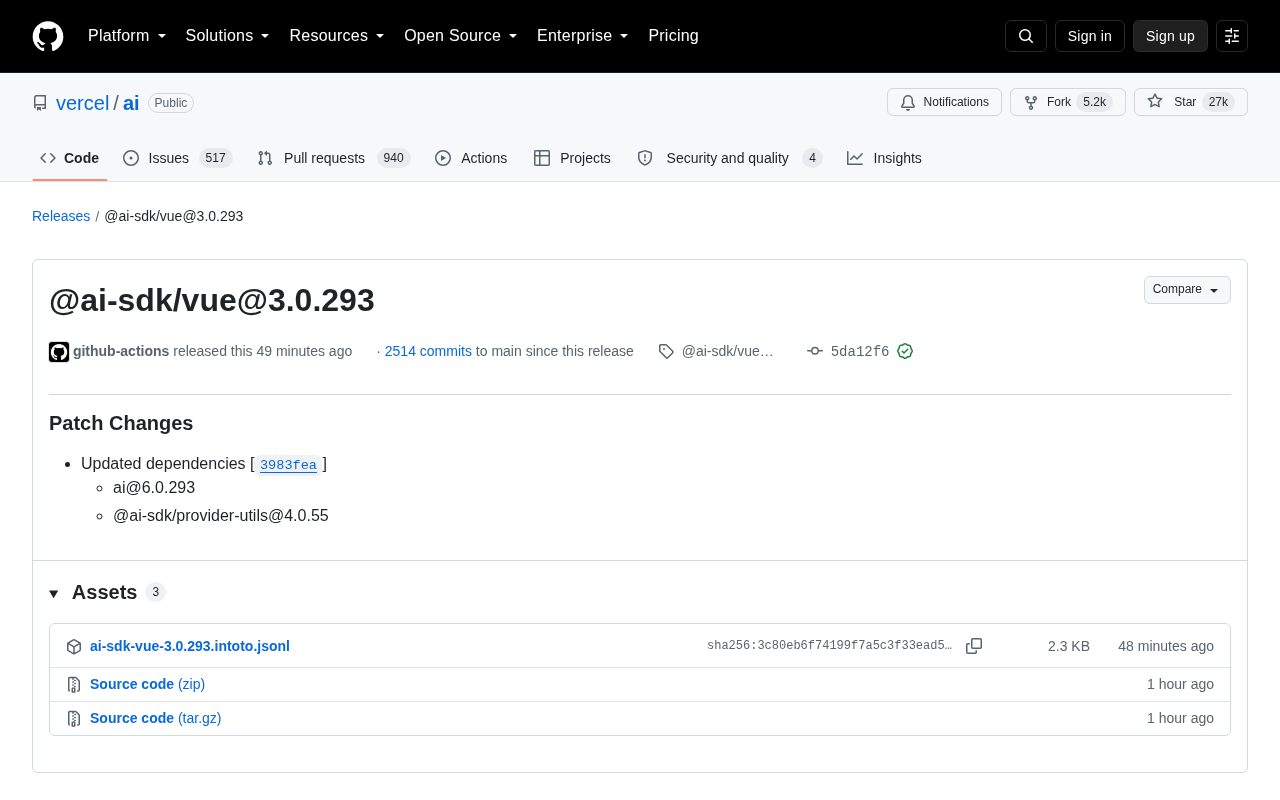Viewport: 1280px width, 800px height.
Task: Expand the Open Source dropdown menu
Action: click(x=461, y=36)
